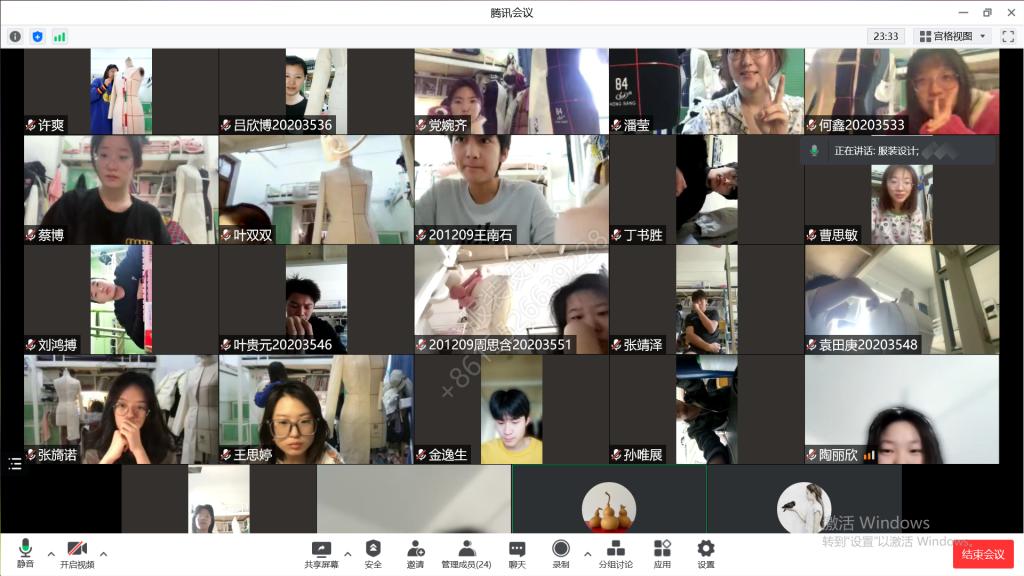Open the 聊天 chat panel

[x=517, y=553]
